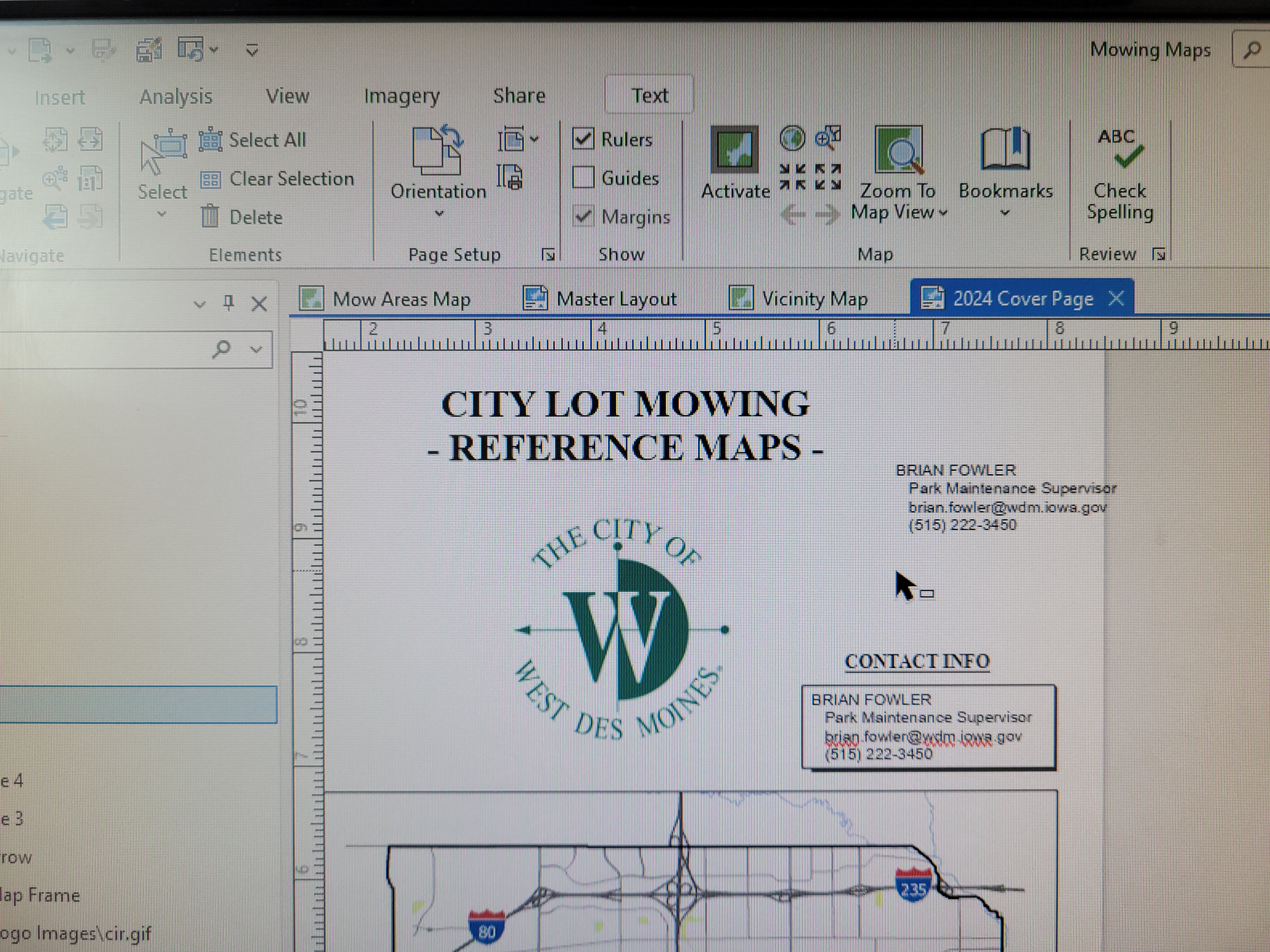The width and height of the screenshot is (1270, 952).
Task: Enable the Guides checkbox
Action: coord(583,177)
